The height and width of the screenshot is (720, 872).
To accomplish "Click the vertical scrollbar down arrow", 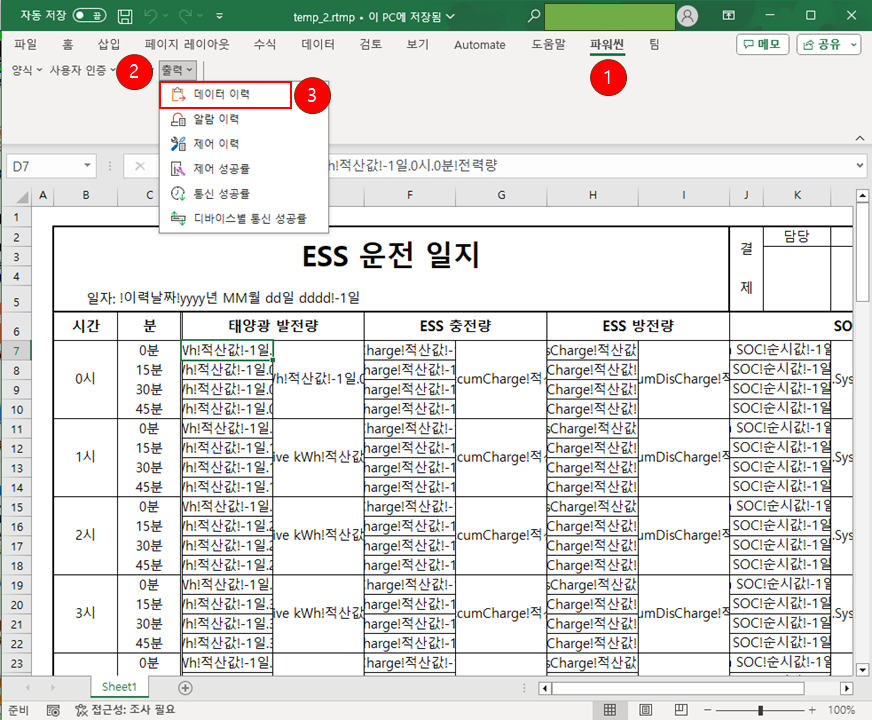I will [862, 669].
